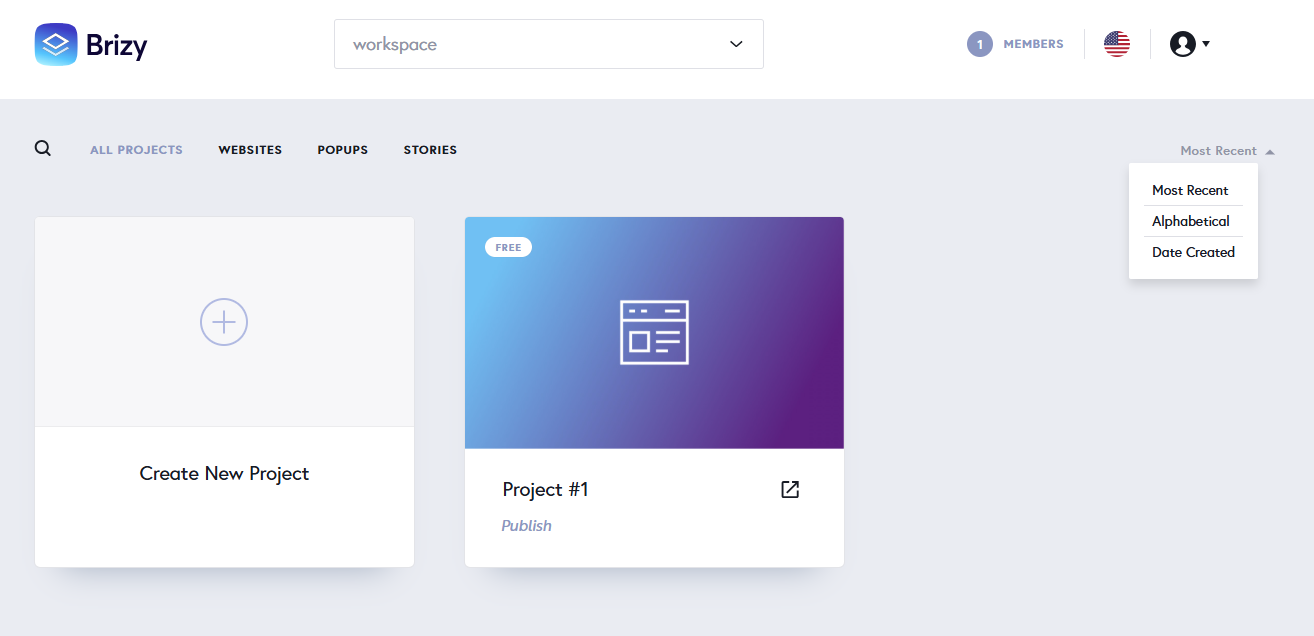
Task: Click the members count badge
Action: tap(980, 44)
